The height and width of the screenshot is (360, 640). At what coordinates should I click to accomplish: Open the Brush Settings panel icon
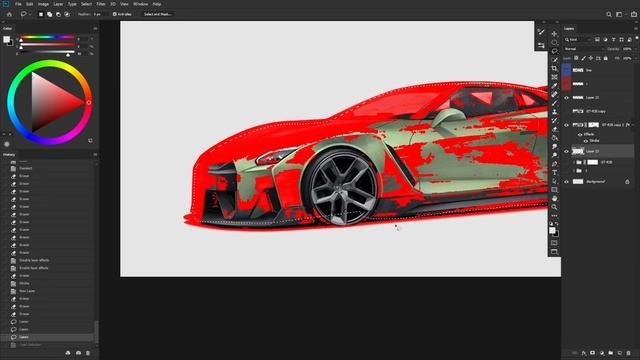[x=541, y=32]
